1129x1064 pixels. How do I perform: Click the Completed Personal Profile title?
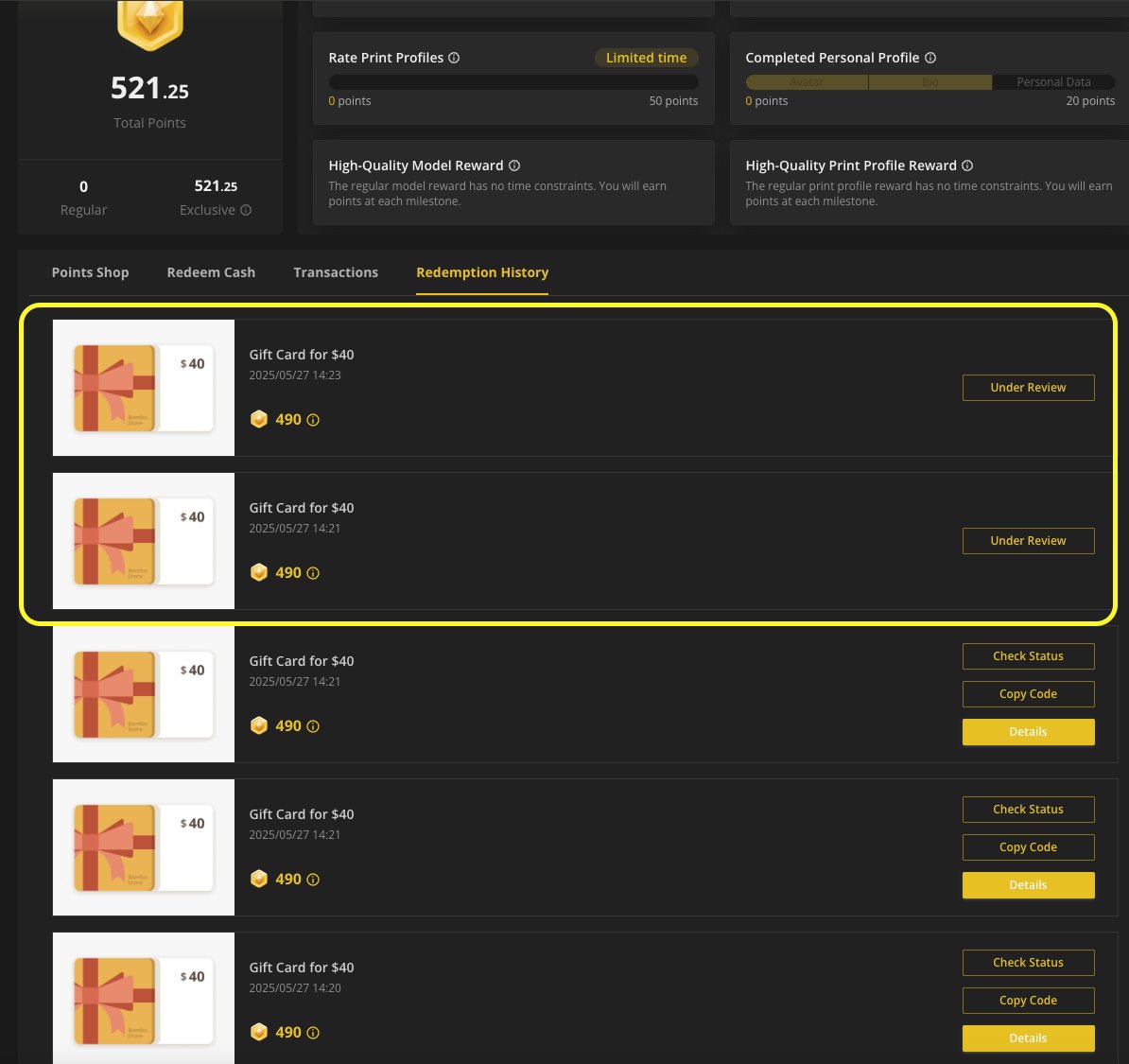832,58
